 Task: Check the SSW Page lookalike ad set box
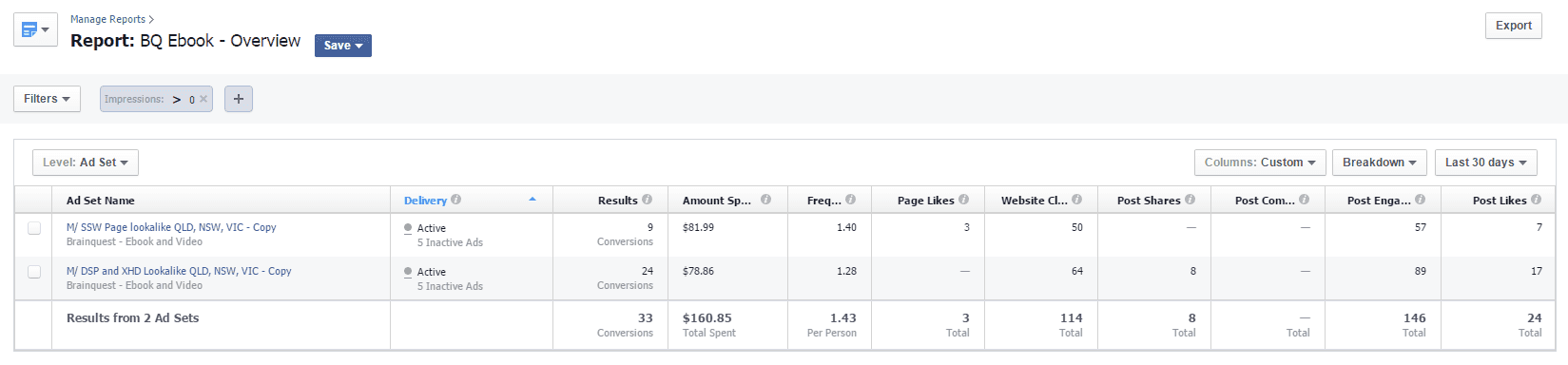pyautogui.click(x=34, y=228)
